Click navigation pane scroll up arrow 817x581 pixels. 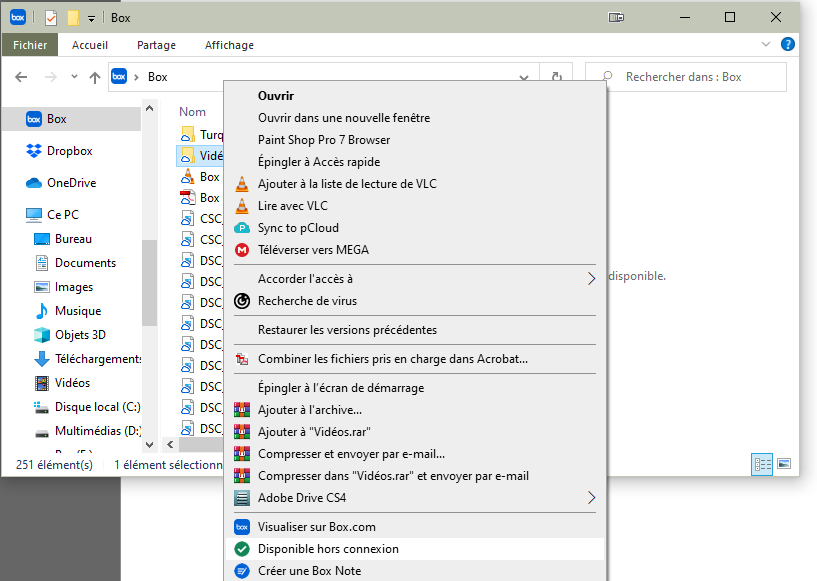tap(150, 108)
